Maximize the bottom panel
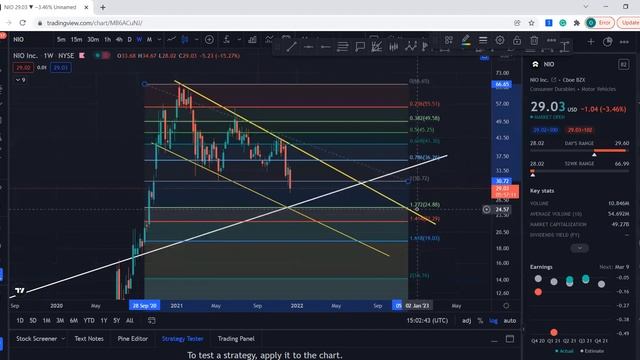Viewport: 640px width, 360px height. [510, 339]
